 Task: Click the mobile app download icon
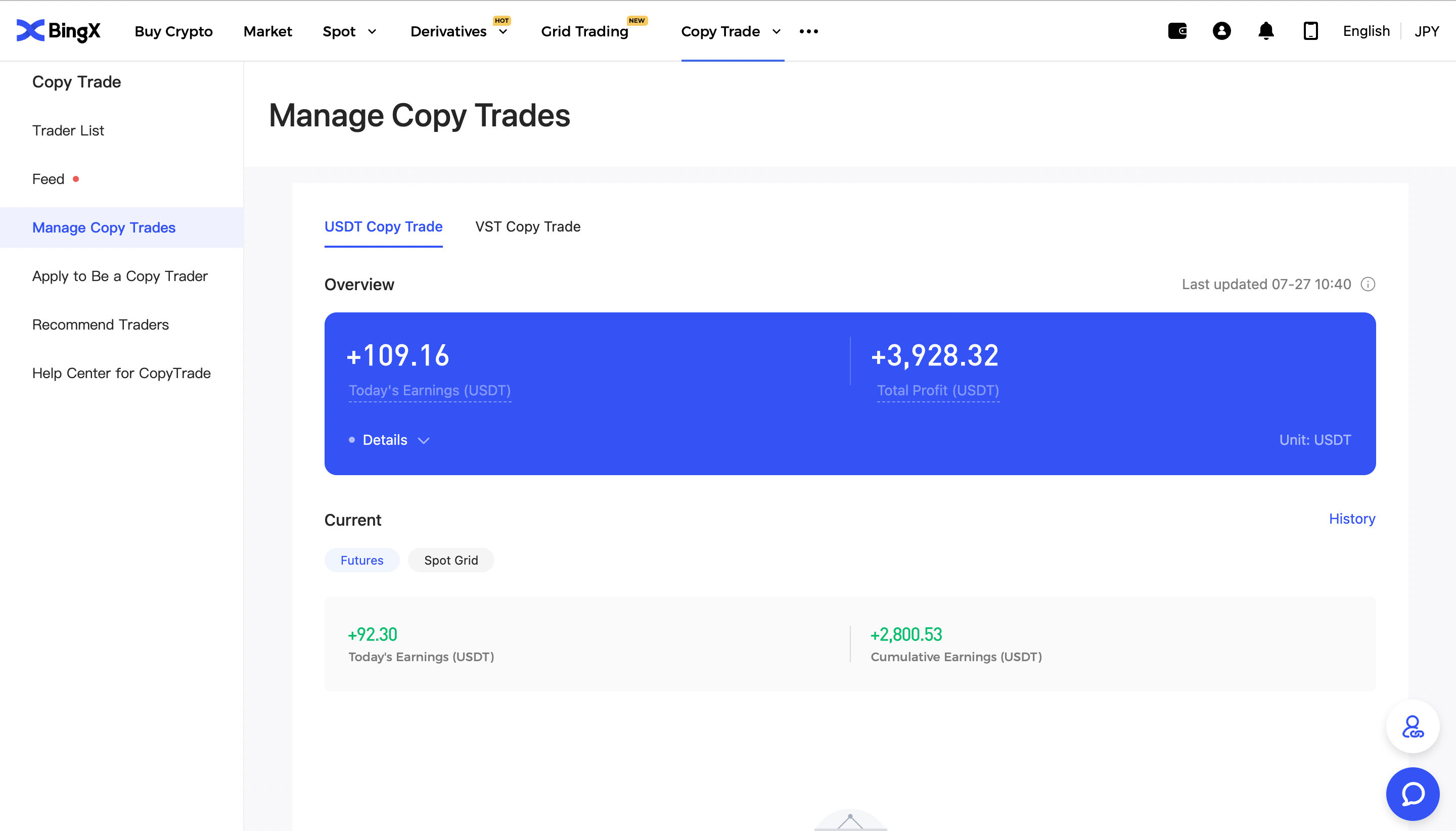(x=1310, y=31)
